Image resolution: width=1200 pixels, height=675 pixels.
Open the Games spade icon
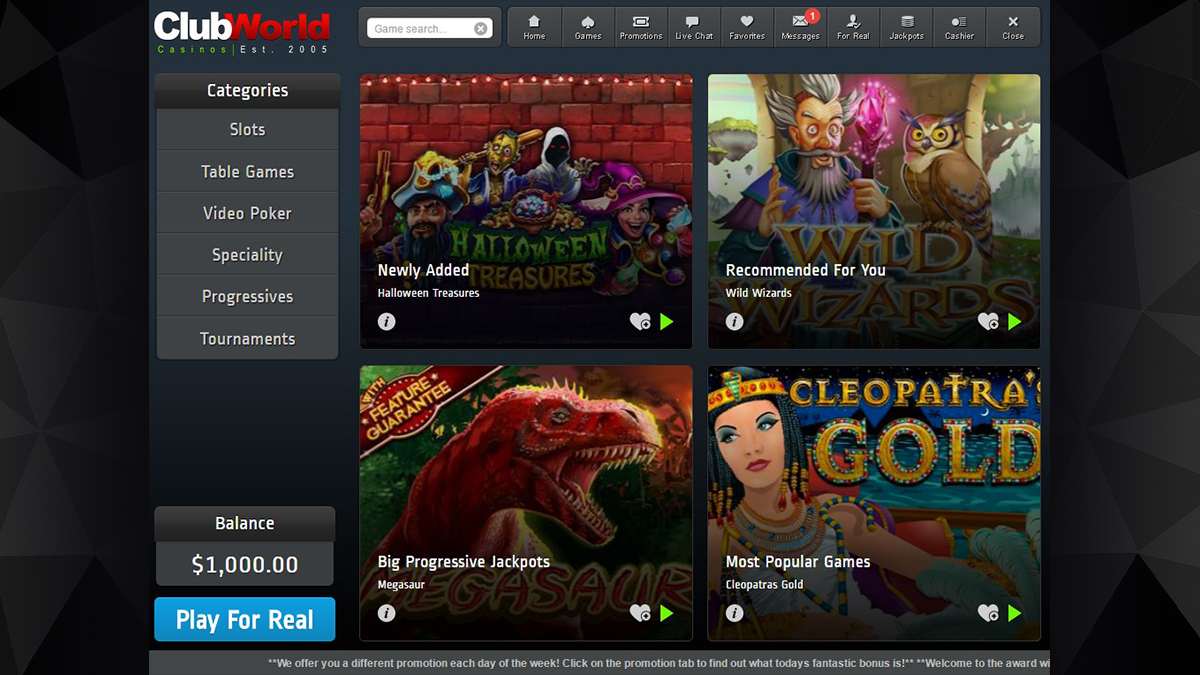(x=588, y=27)
